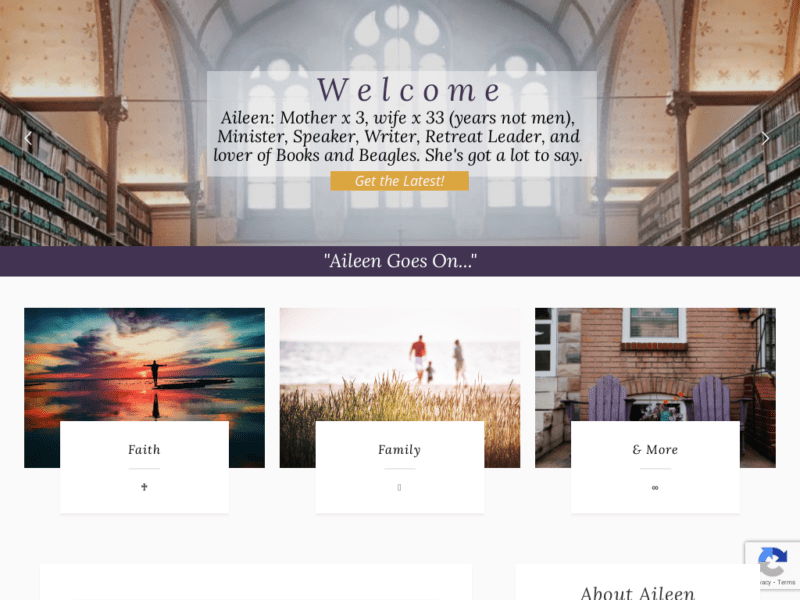Click the Welcome heading on slider
Viewport: 800px width, 600px height.
tap(410, 90)
